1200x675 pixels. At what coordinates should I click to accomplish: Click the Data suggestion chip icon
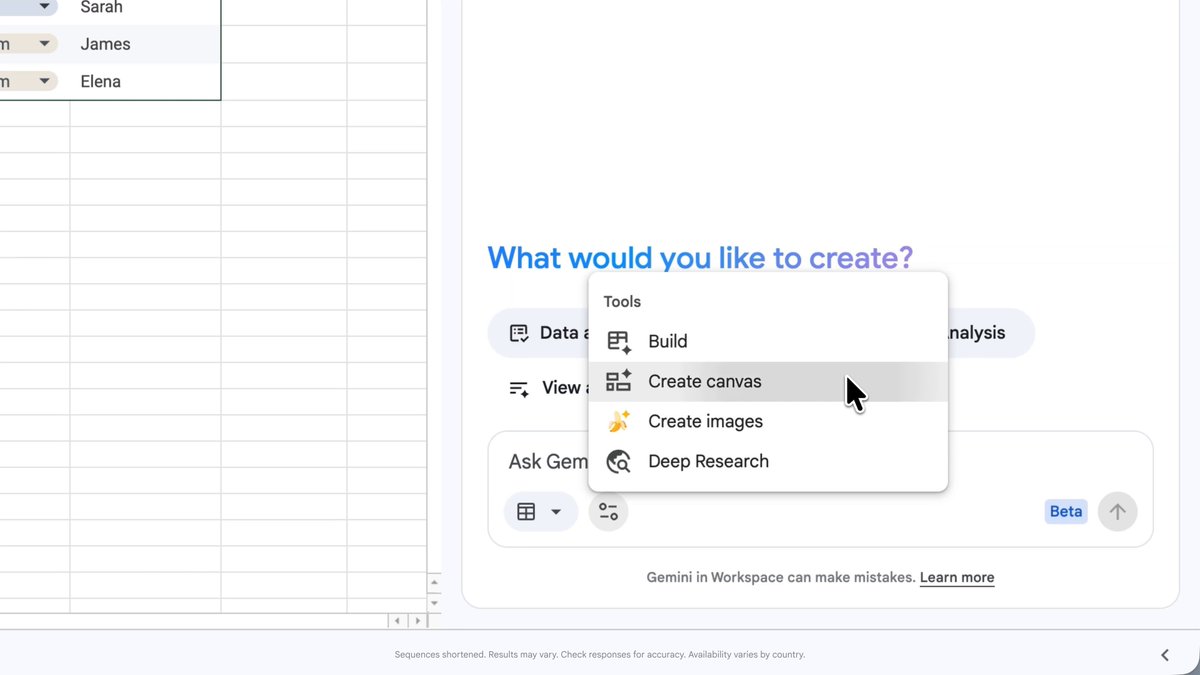(518, 333)
